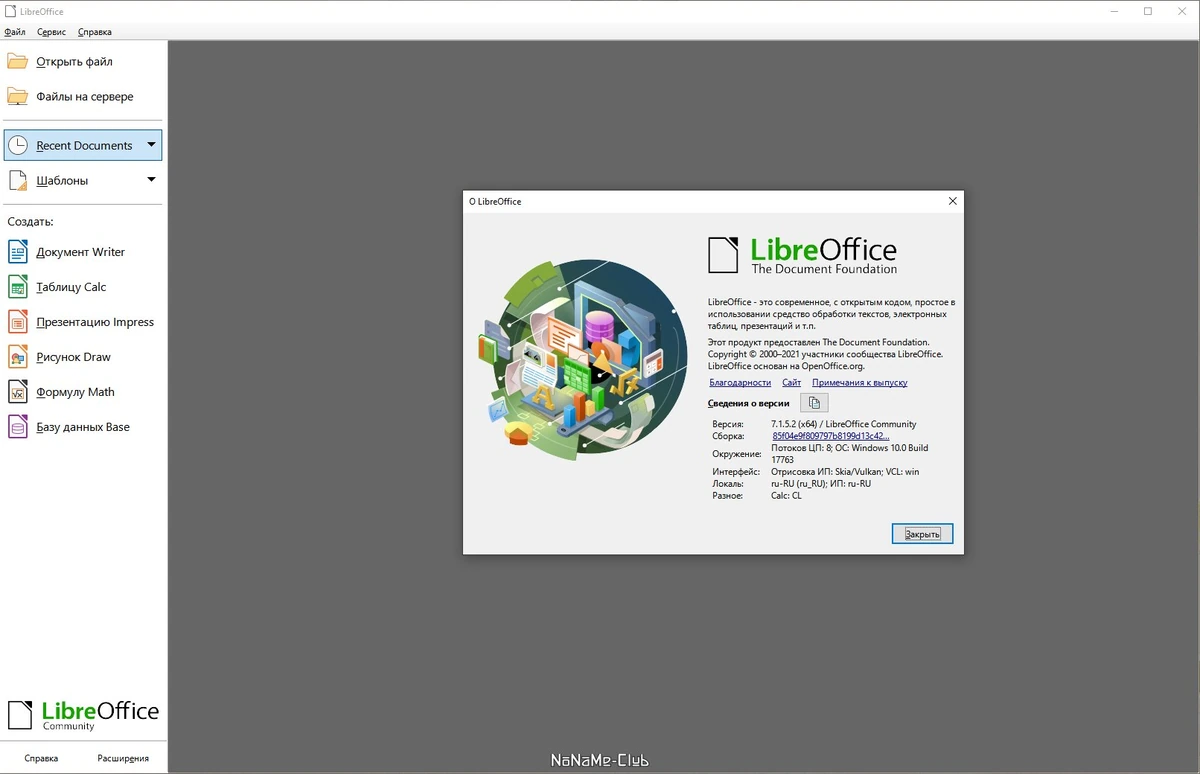Click the Отрисовка ИП: Skia/Vulkan text
This screenshot has height=774, width=1200.
click(827, 471)
